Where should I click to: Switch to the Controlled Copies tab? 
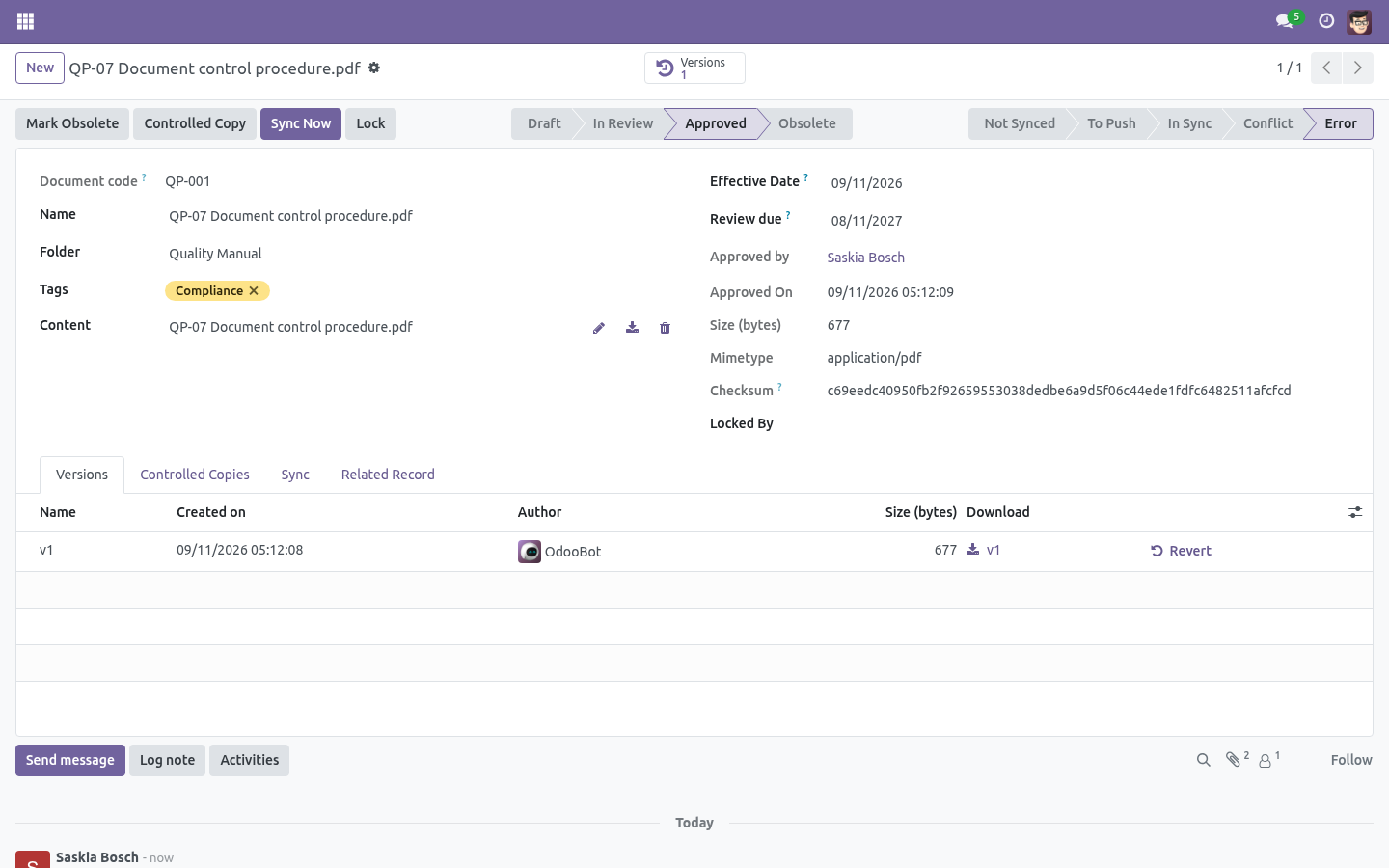[195, 475]
